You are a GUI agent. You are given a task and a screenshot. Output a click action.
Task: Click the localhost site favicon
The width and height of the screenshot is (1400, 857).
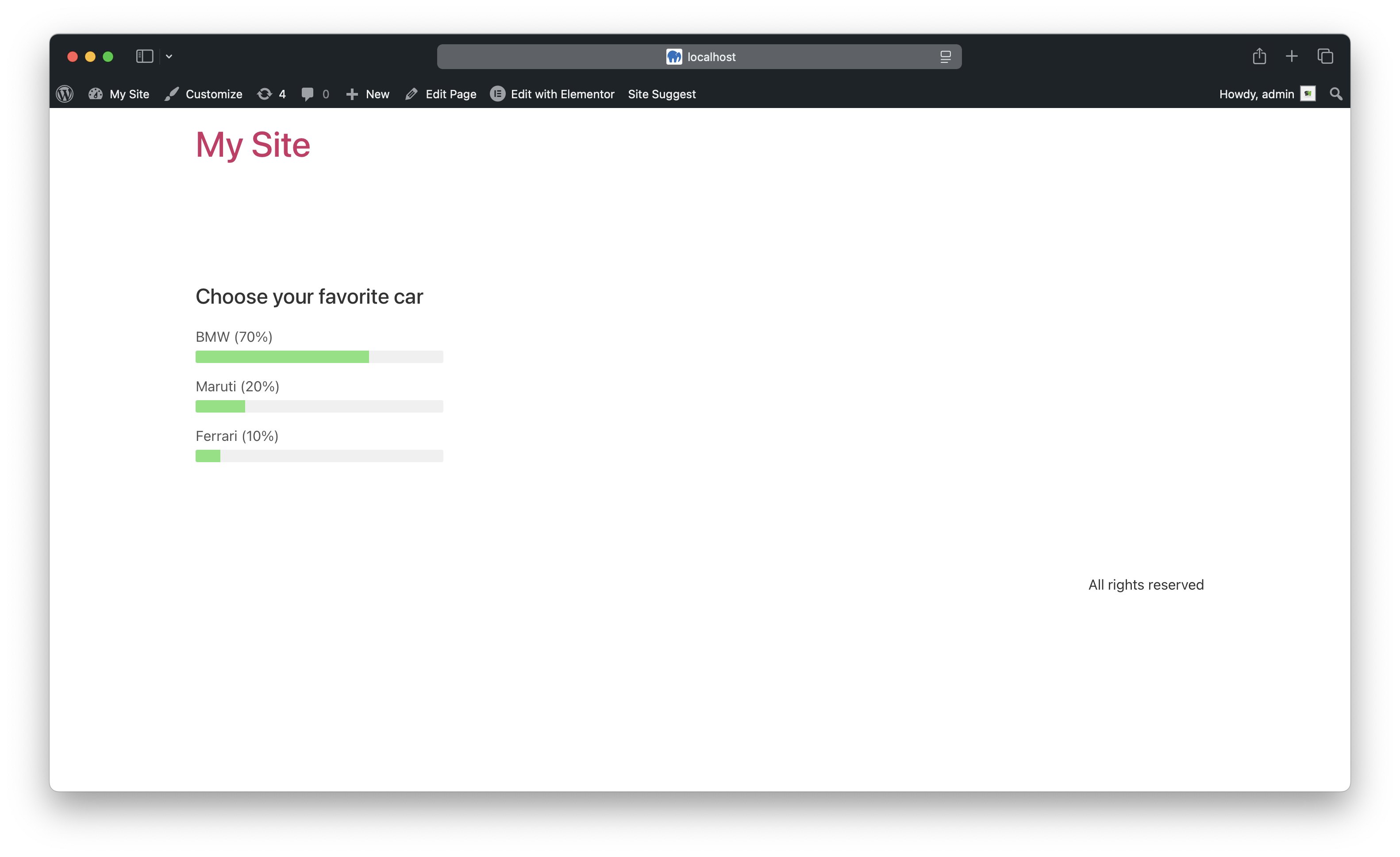[x=674, y=56]
